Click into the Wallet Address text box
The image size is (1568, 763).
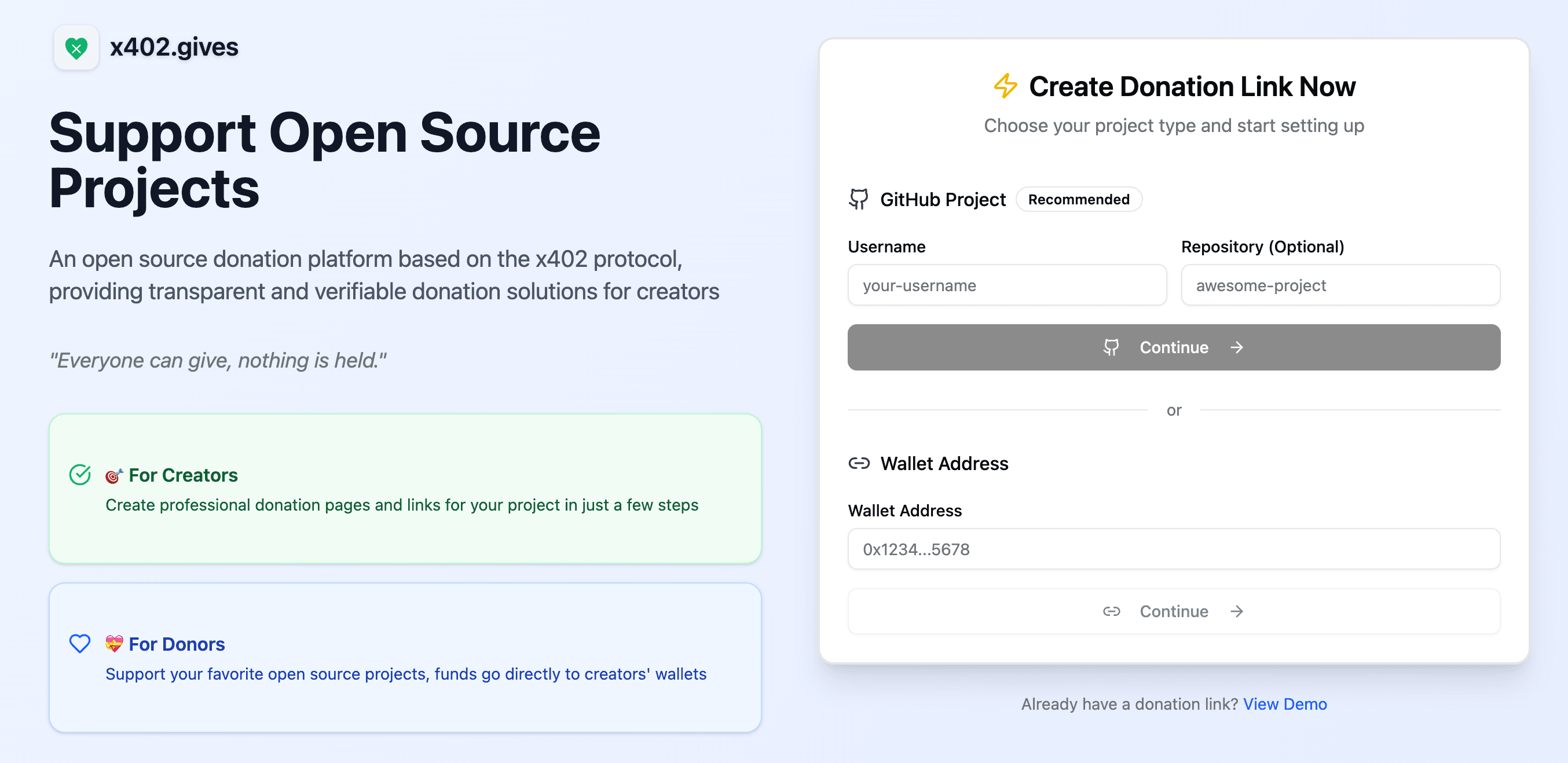tap(1173, 549)
